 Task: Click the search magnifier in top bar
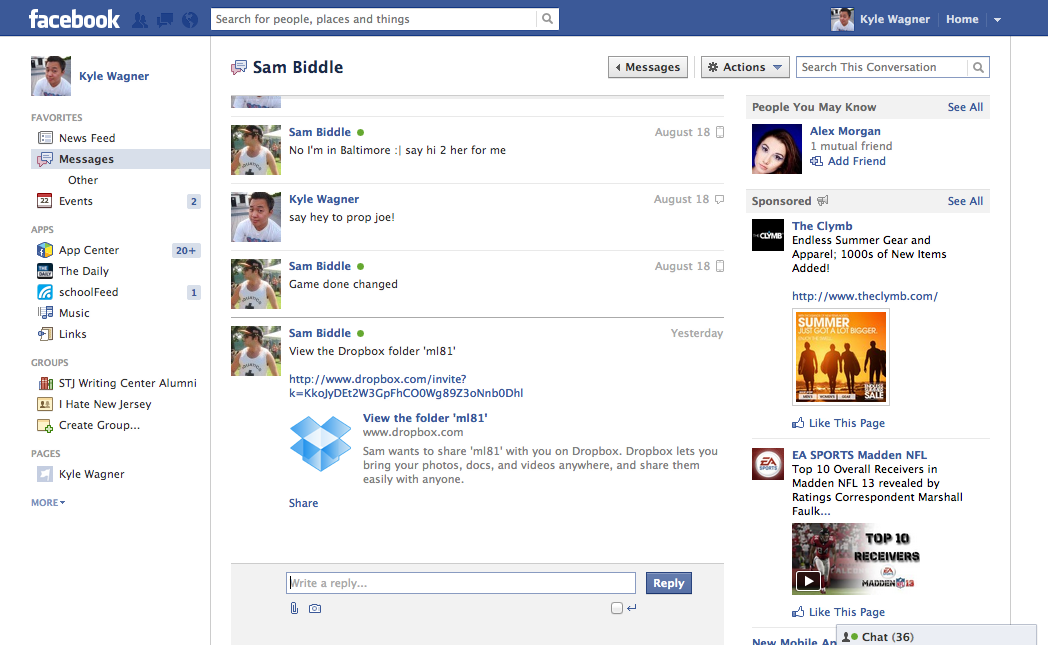(547, 19)
